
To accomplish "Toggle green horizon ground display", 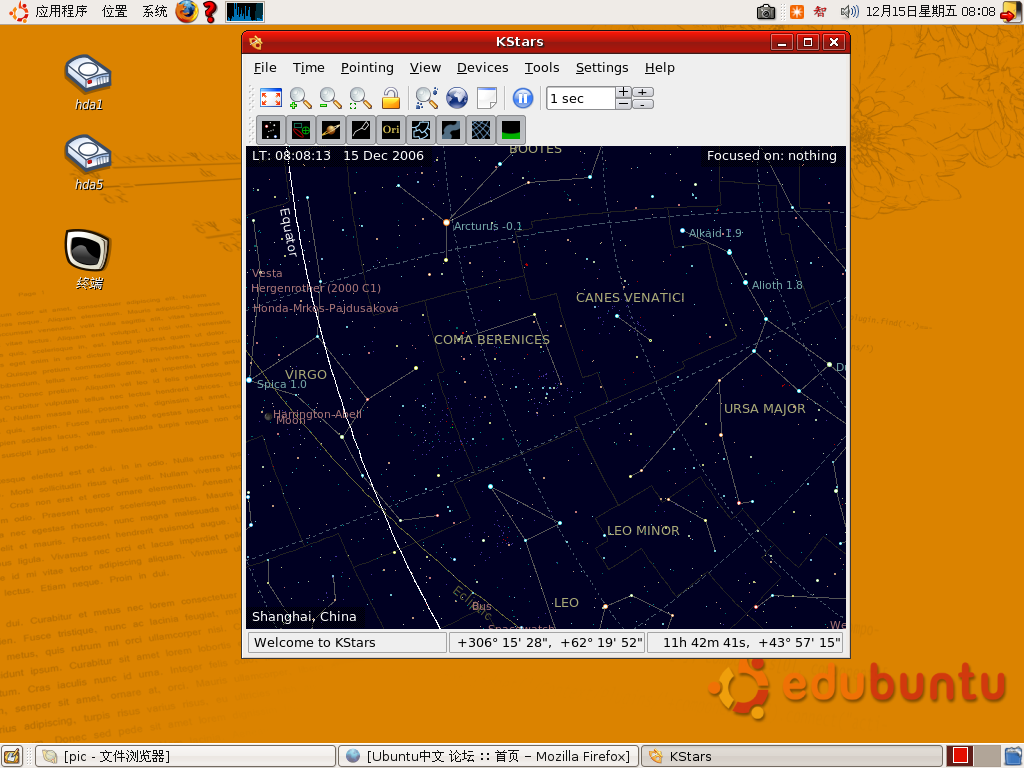I will (x=511, y=130).
